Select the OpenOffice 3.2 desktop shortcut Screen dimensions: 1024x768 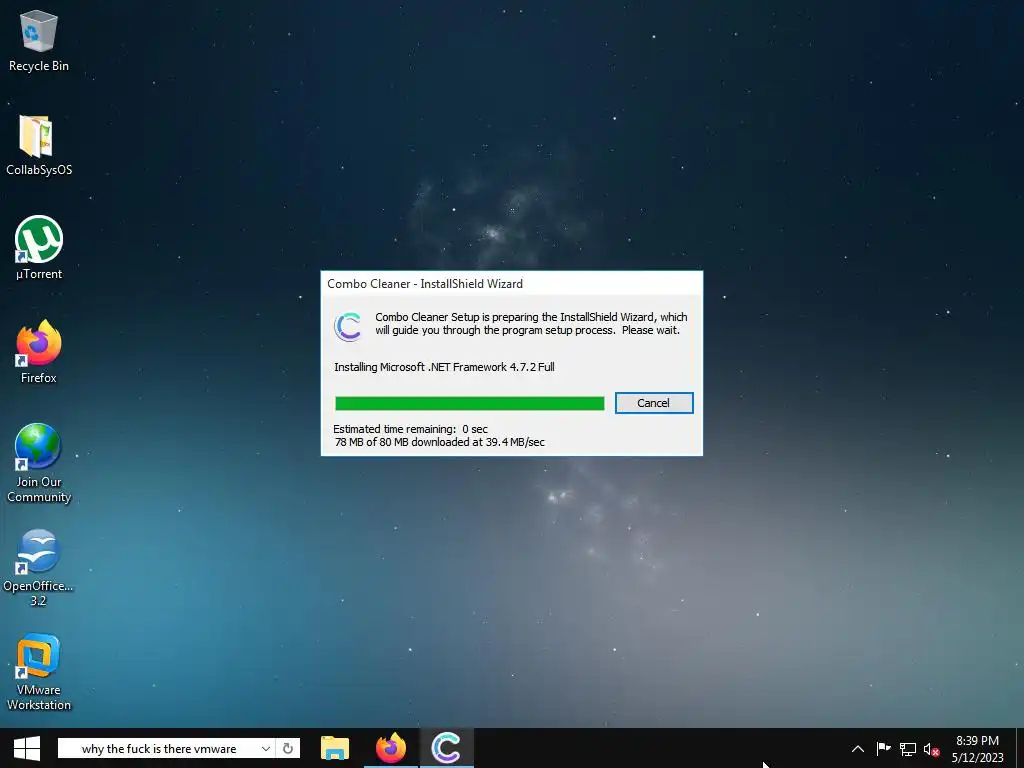(x=39, y=567)
